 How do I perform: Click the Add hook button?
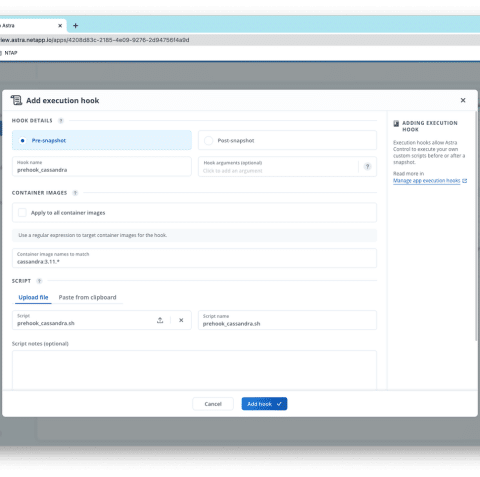[264, 404]
